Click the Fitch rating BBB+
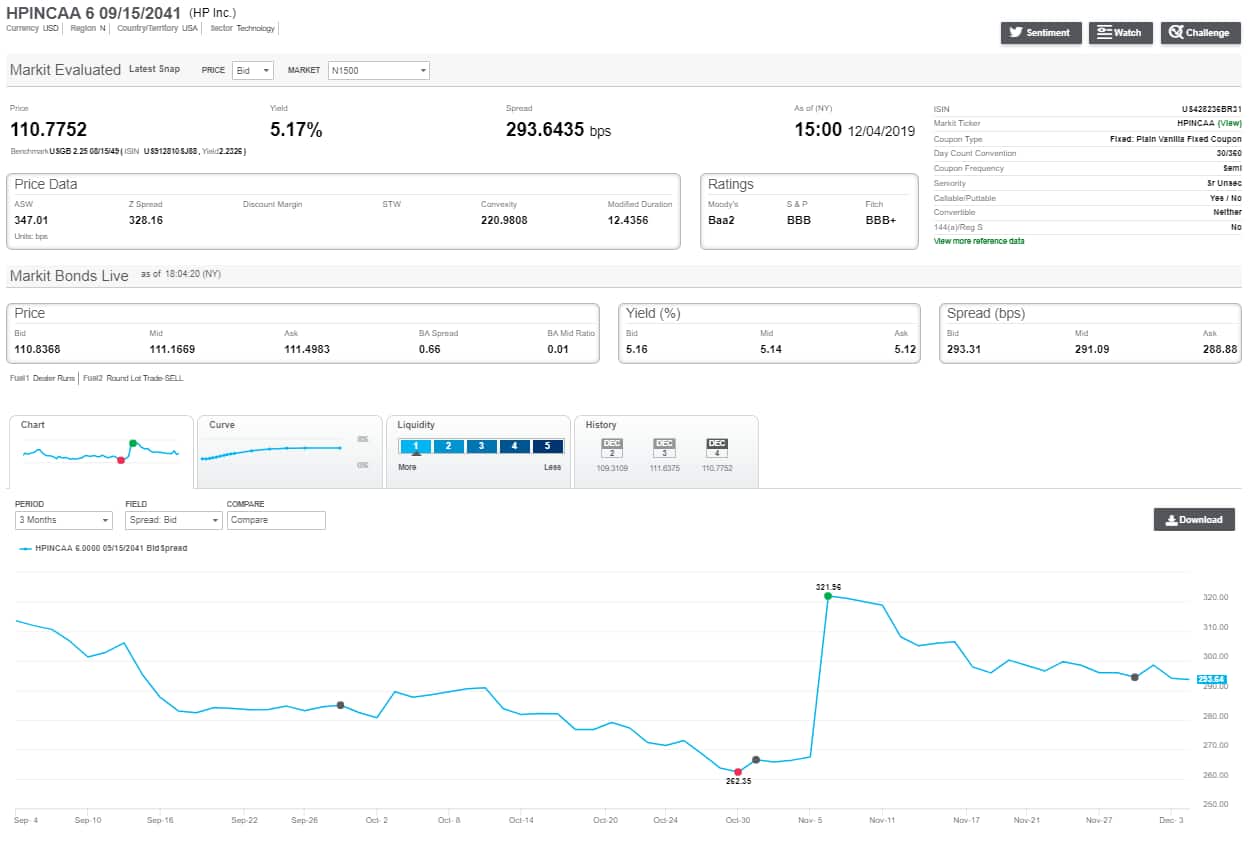Image resolution: width=1251 pixels, height=841 pixels. pyautogui.click(x=881, y=220)
